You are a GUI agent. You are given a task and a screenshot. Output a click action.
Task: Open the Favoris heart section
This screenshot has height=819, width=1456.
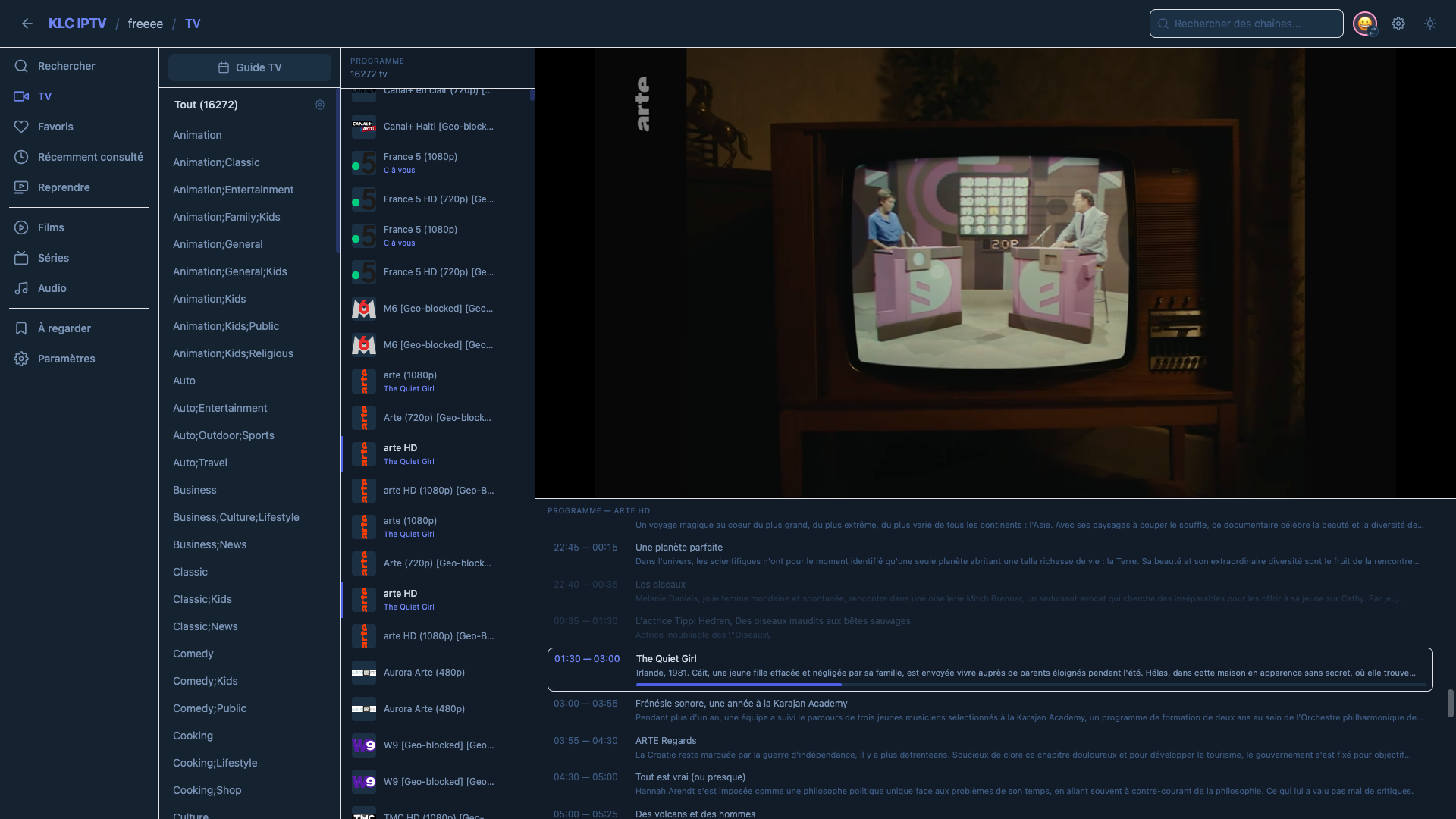click(55, 127)
